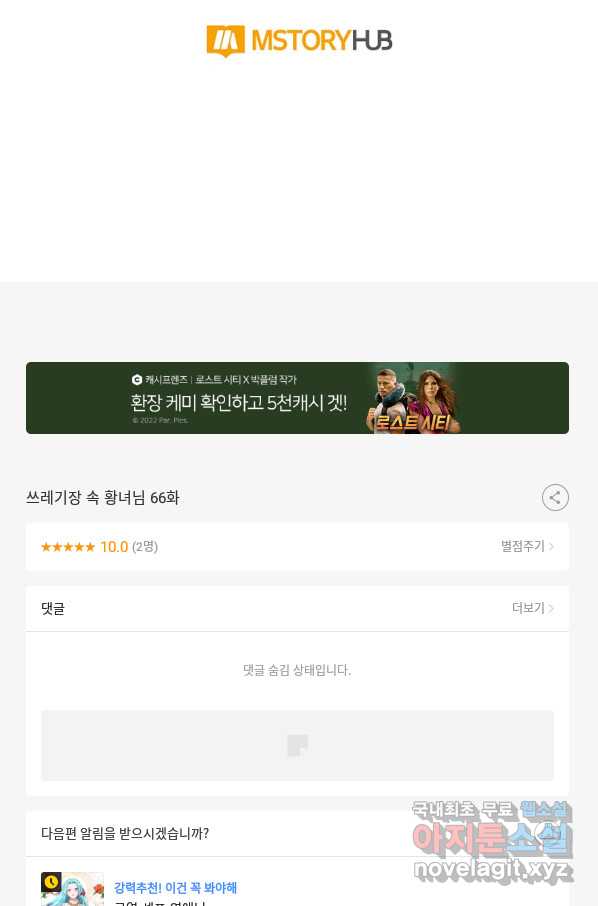
Task: Click 더보기 to see more comments
Action: click(x=528, y=608)
